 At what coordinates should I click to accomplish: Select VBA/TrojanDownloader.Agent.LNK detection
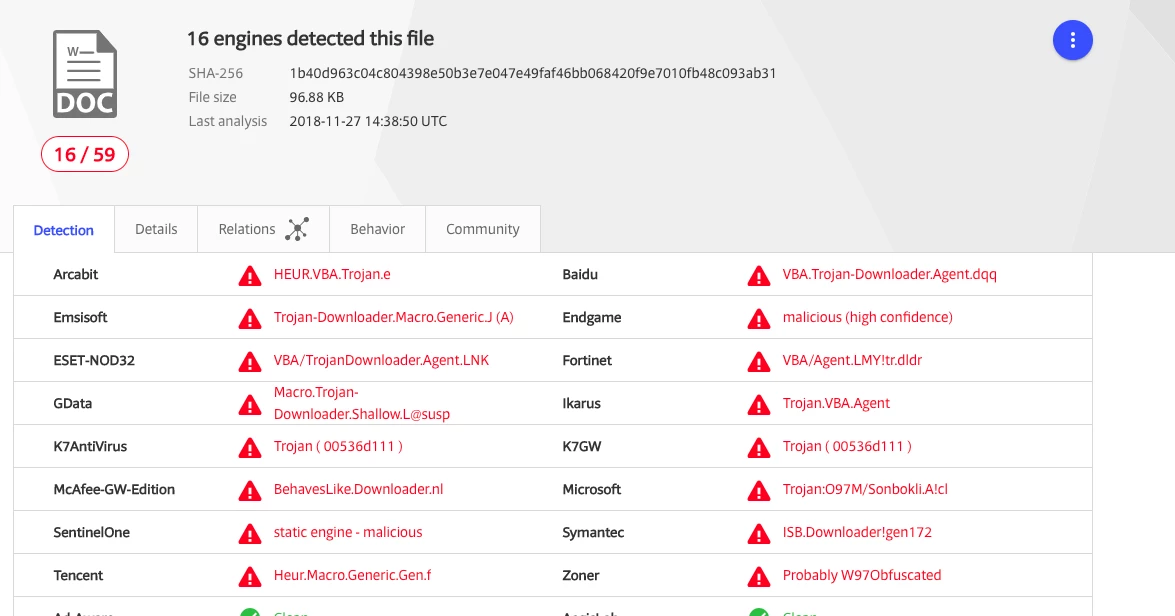381,360
